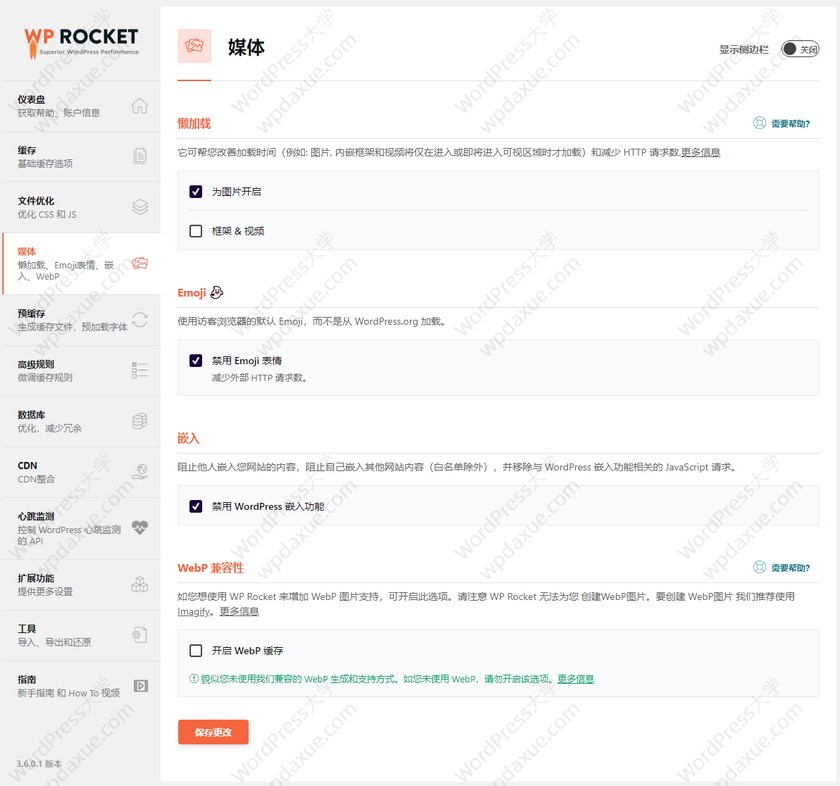Enable 框架 & 视频 lazy load checkbox

click(196, 231)
